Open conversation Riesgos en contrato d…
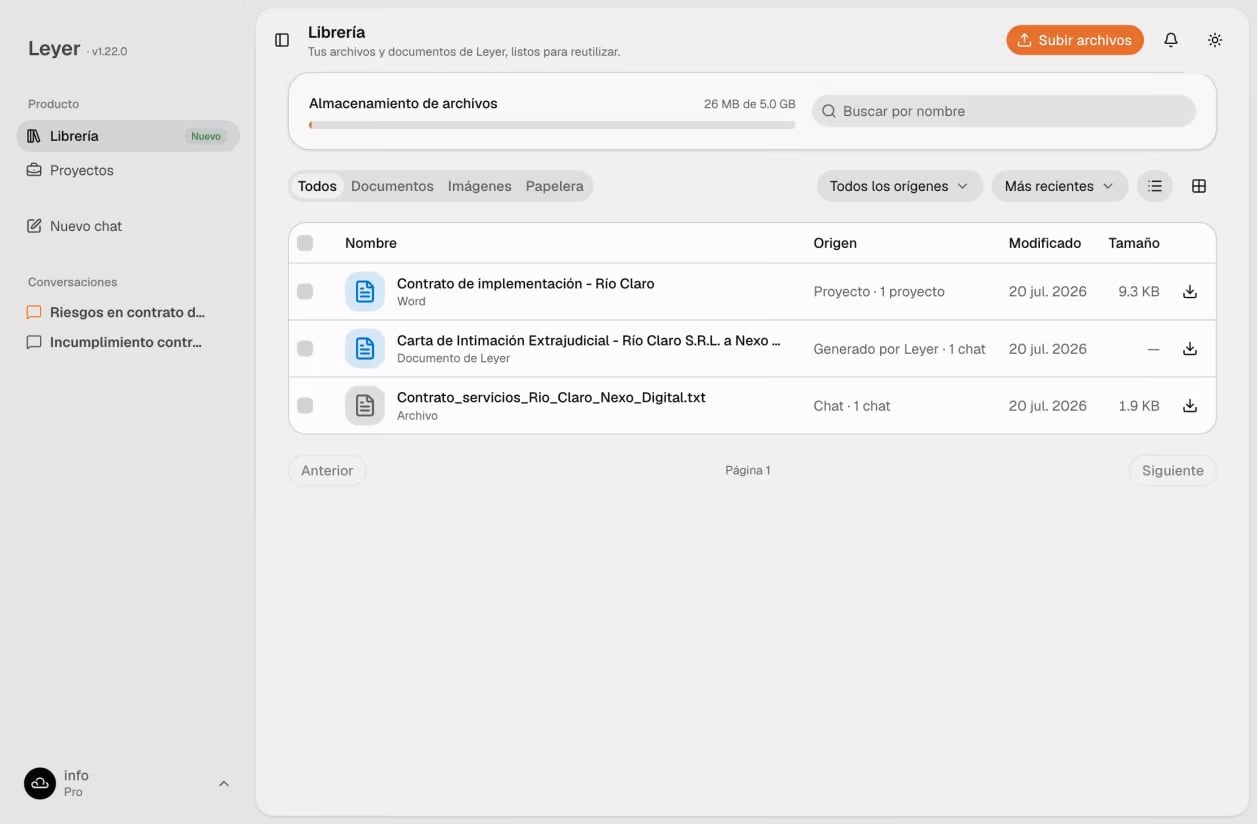 pyautogui.click(x=128, y=312)
